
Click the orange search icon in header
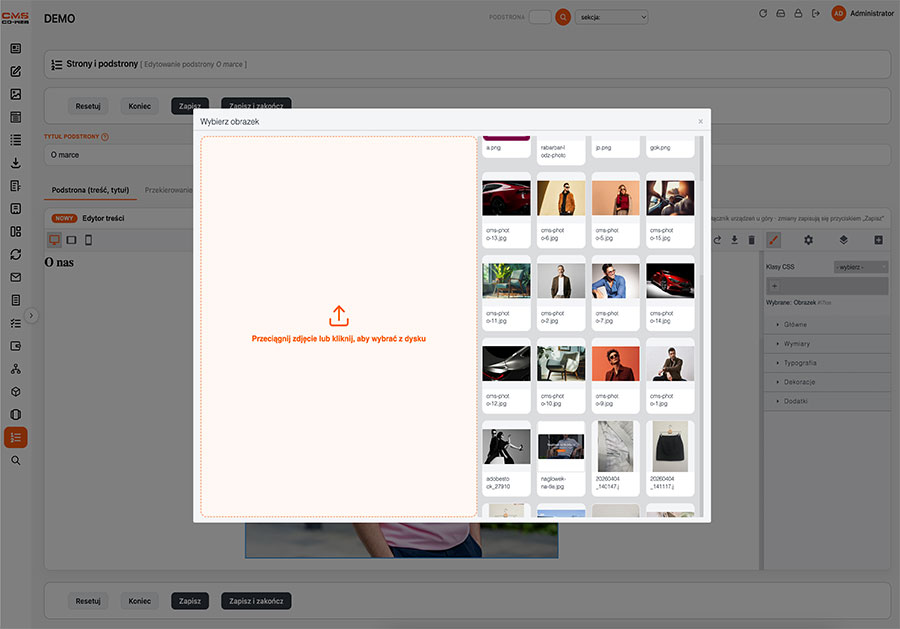coord(563,17)
